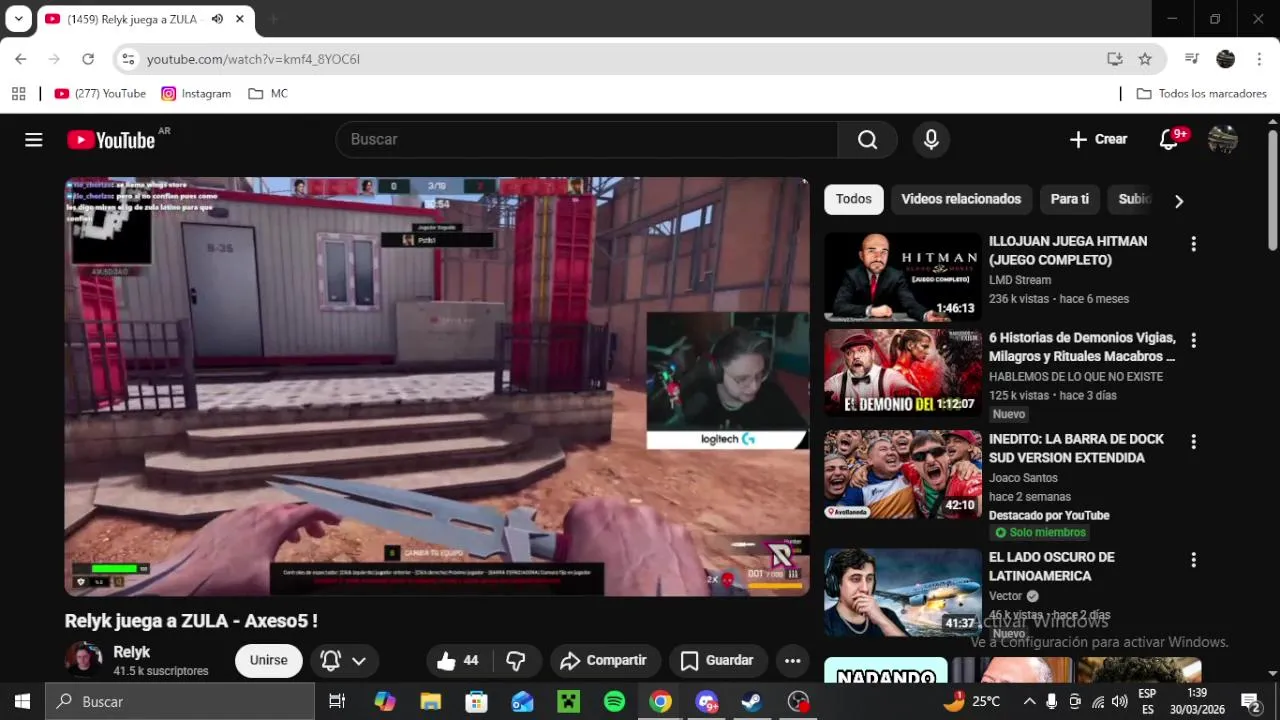The height and width of the screenshot is (720, 1280).
Task: Open the tab search dropdown arrow
Action: pos(18,19)
